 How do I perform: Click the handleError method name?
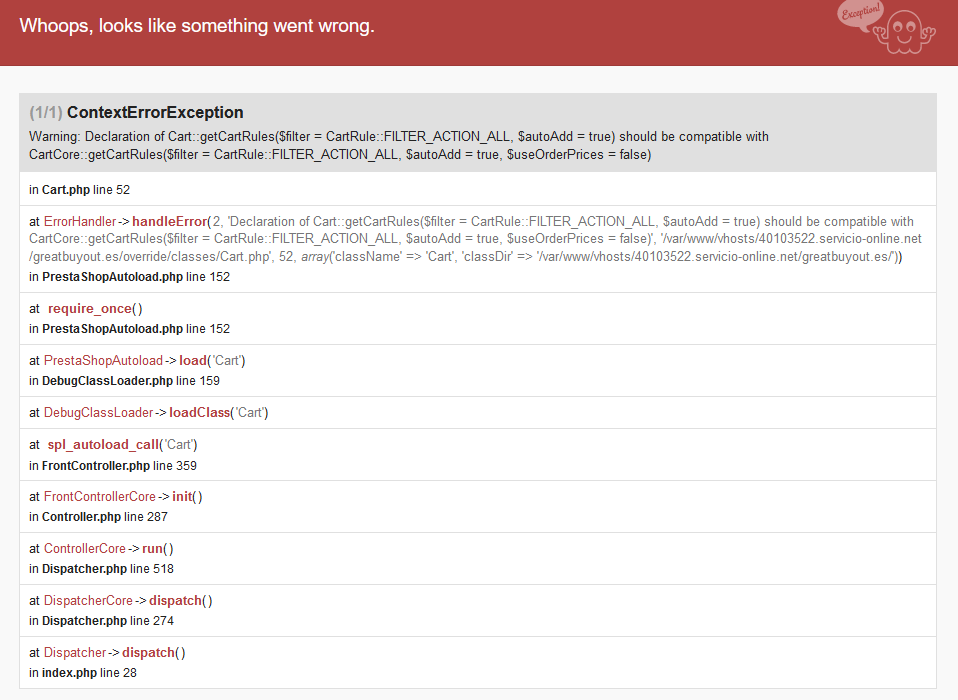169,222
